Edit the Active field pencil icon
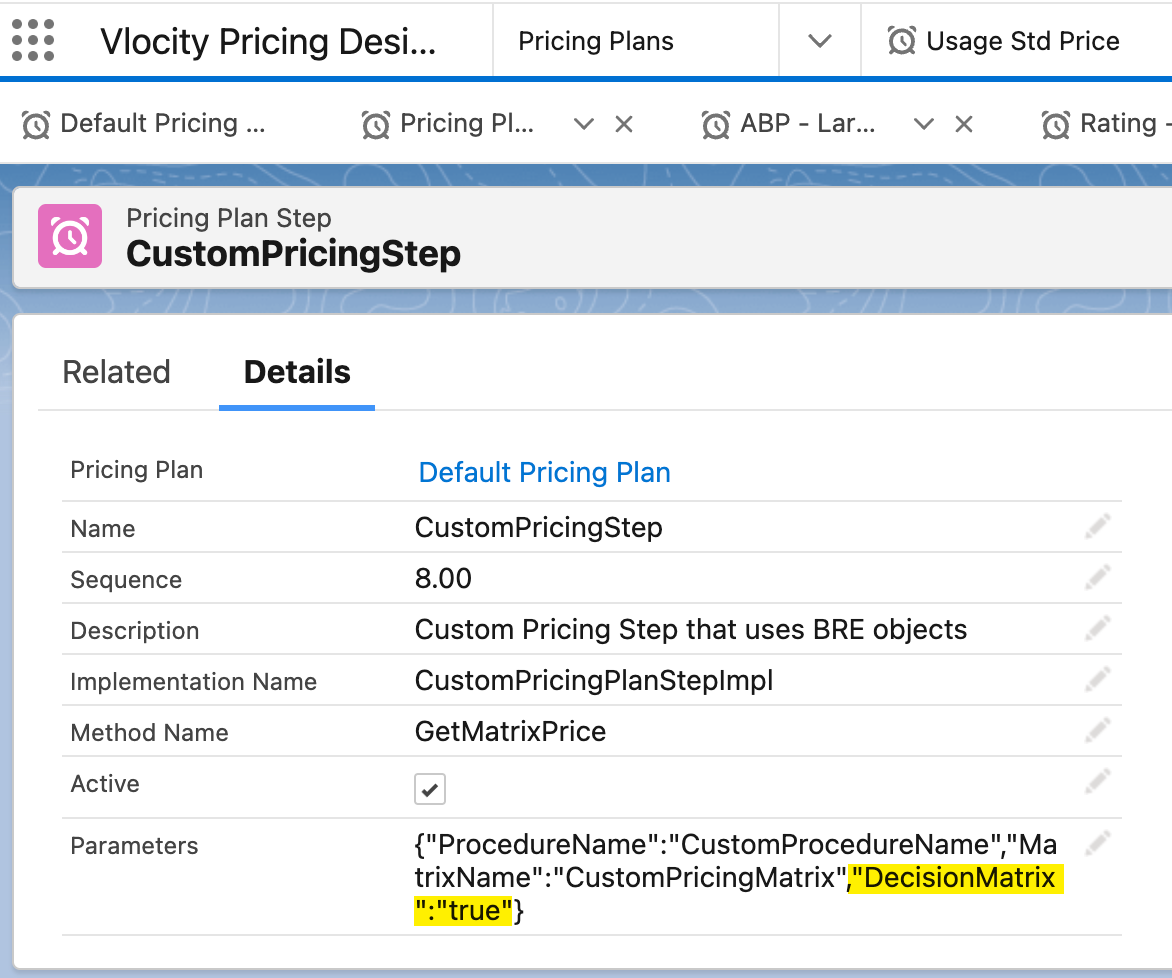The height and width of the screenshot is (978, 1172). pyautogui.click(x=1097, y=782)
